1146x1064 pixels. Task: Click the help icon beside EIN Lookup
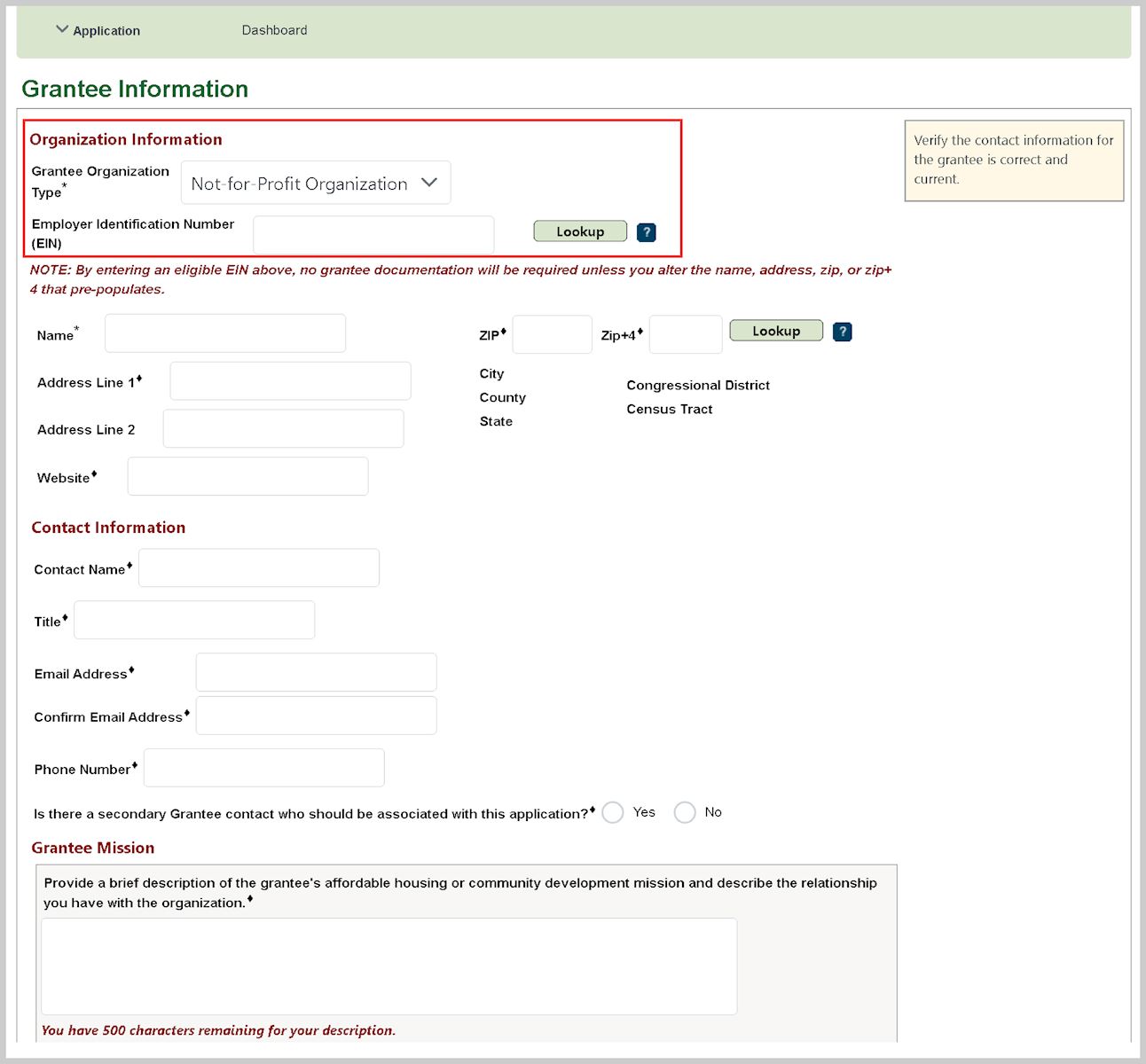point(647,232)
